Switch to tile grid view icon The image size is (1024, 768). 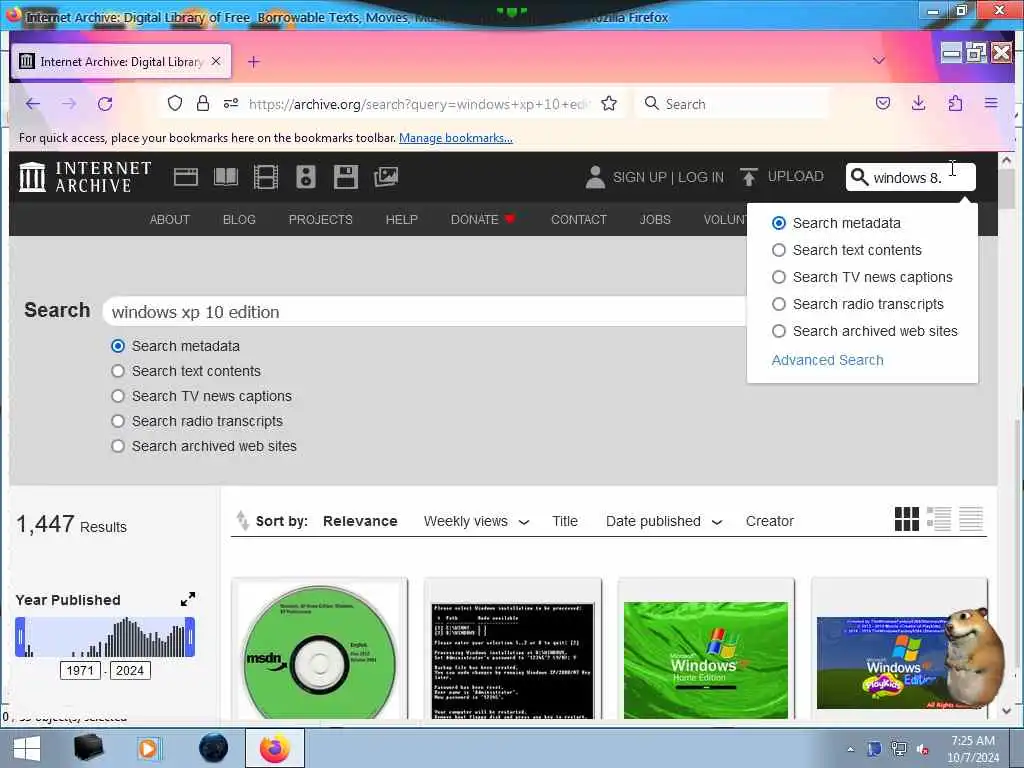[x=906, y=519]
